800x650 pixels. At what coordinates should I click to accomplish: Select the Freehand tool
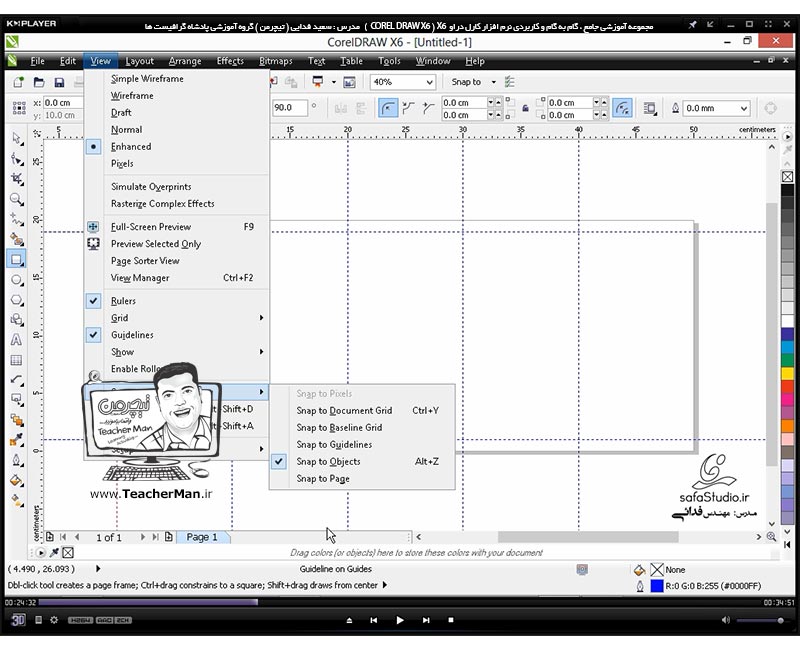[17, 219]
